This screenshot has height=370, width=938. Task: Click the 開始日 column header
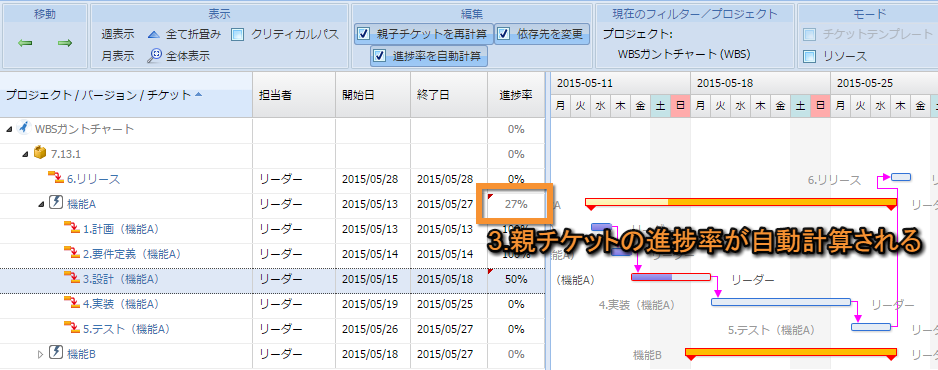[x=373, y=94]
